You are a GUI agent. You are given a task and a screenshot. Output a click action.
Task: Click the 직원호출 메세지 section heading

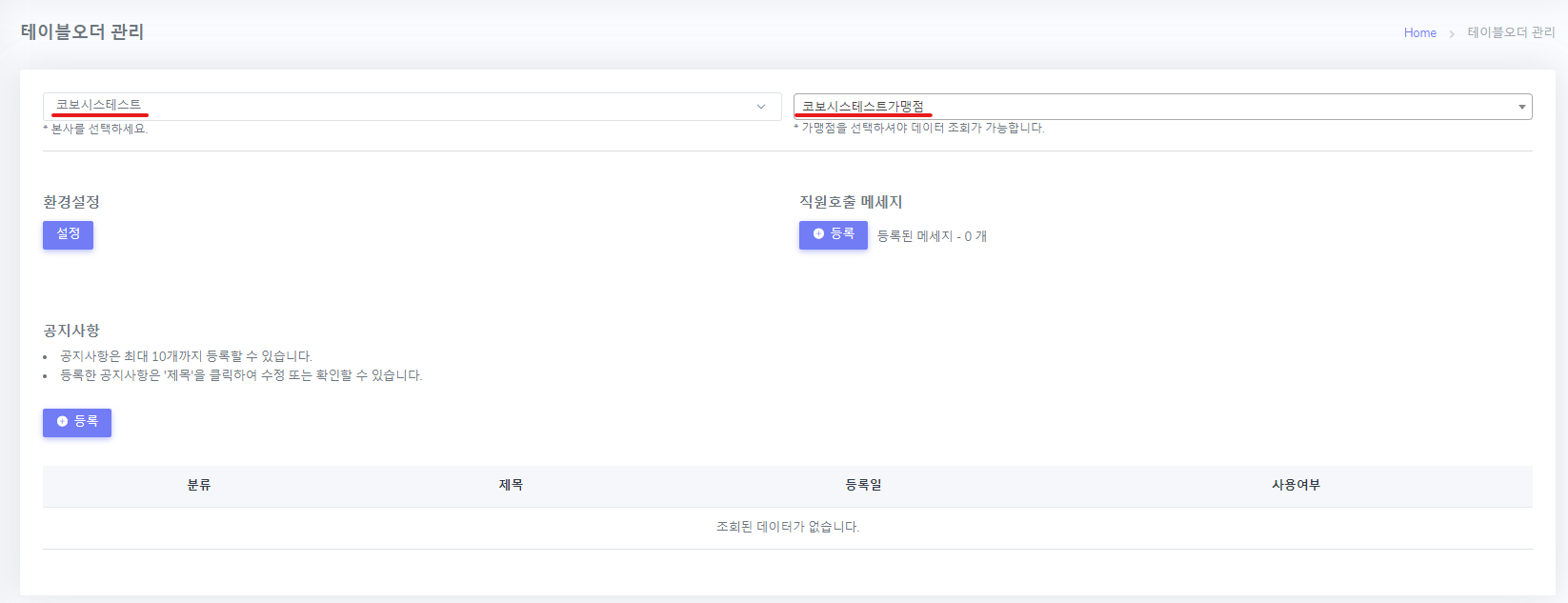tap(851, 202)
